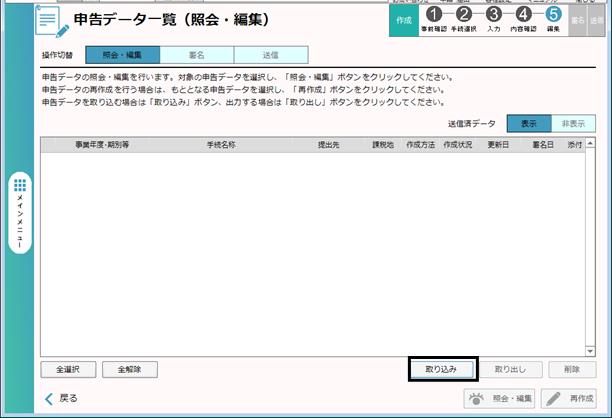The height and width of the screenshot is (418, 612).
Task: Click step 5 編集 circle
Action: [553, 14]
